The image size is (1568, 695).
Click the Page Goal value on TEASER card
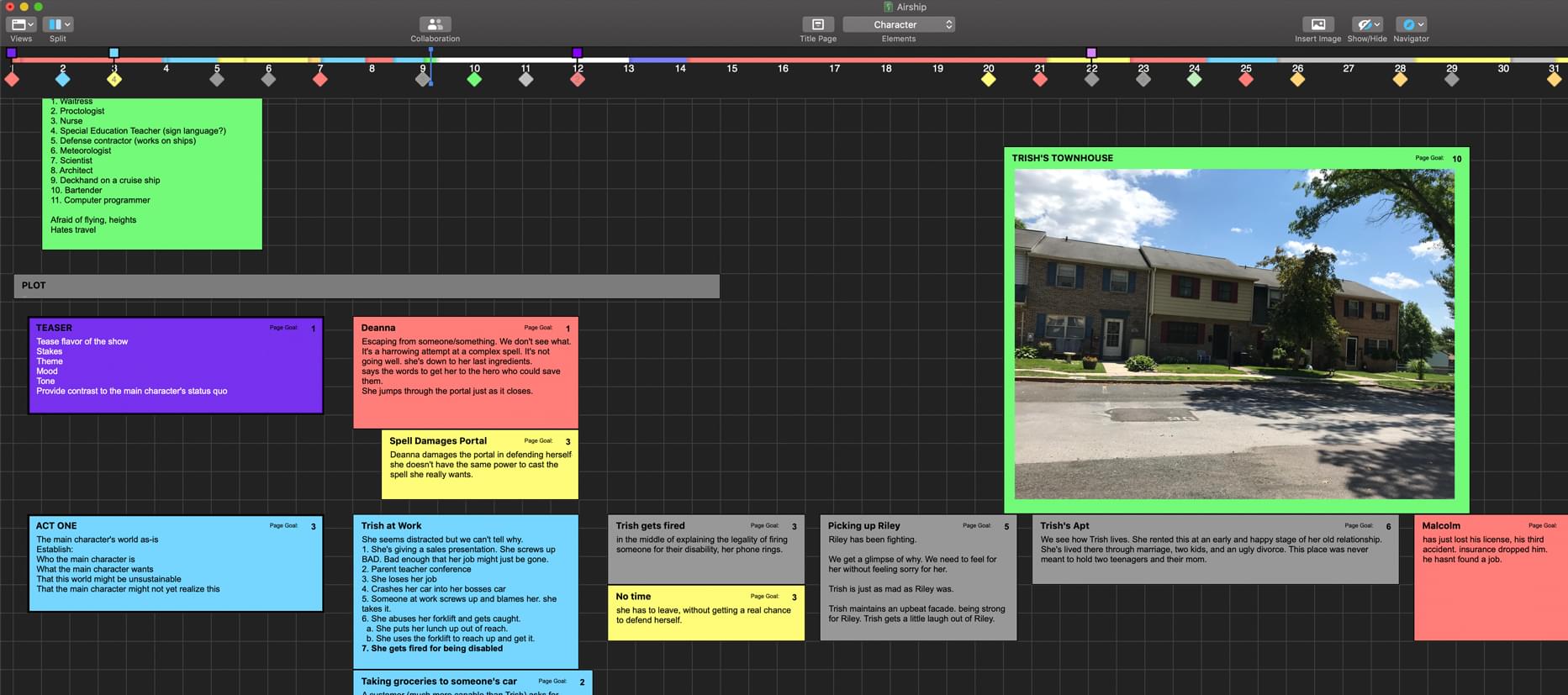point(314,329)
